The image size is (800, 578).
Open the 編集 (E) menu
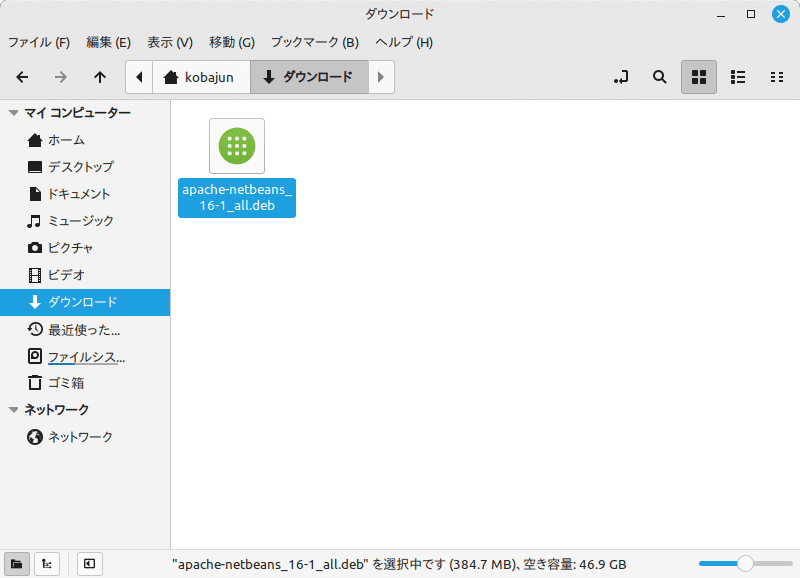click(x=109, y=42)
